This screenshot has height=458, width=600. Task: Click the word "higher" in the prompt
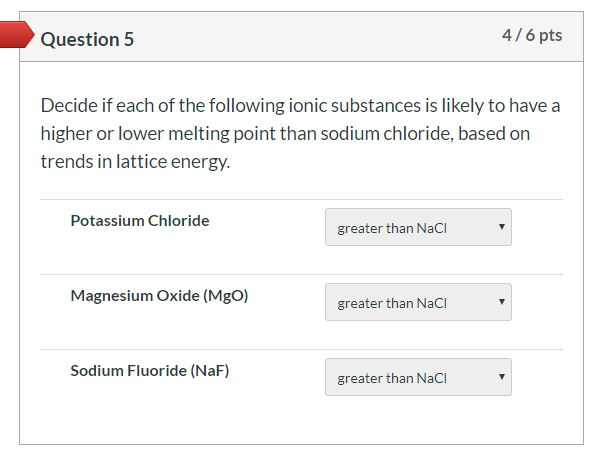tap(65, 134)
